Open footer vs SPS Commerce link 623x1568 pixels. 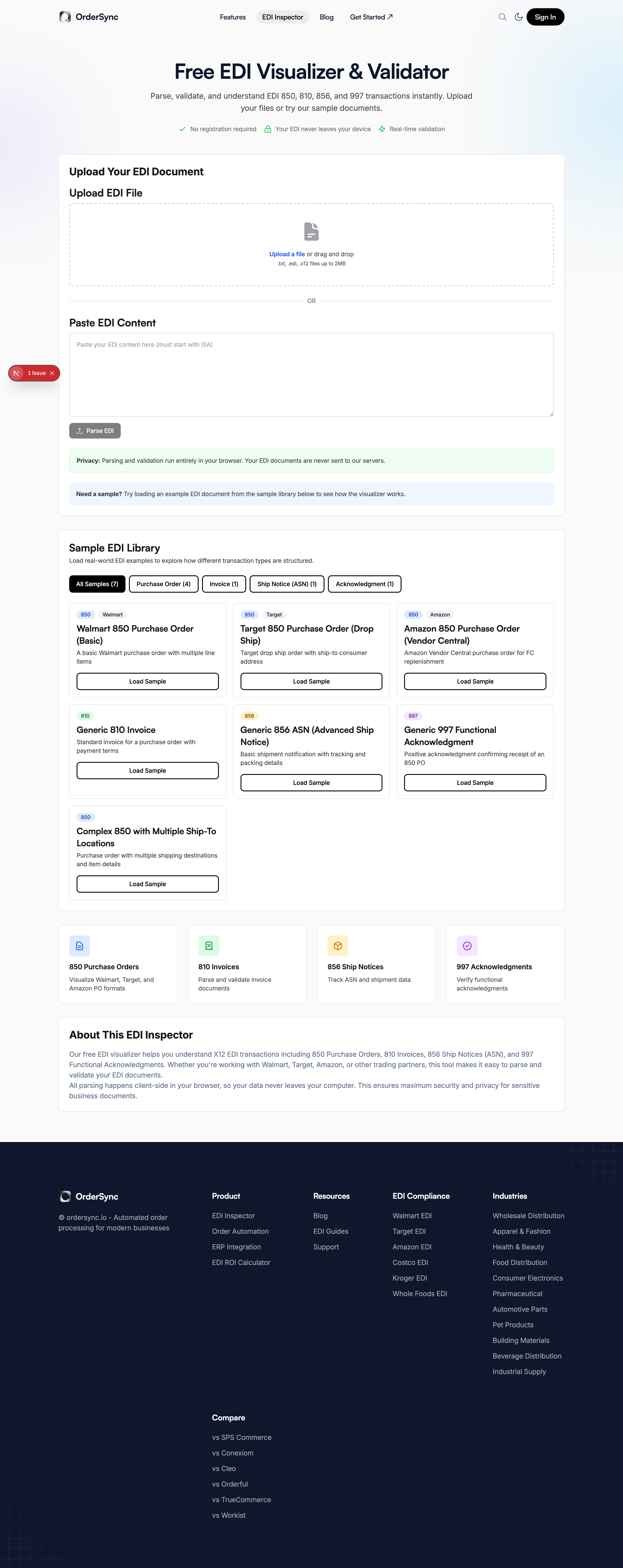(242, 1438)
